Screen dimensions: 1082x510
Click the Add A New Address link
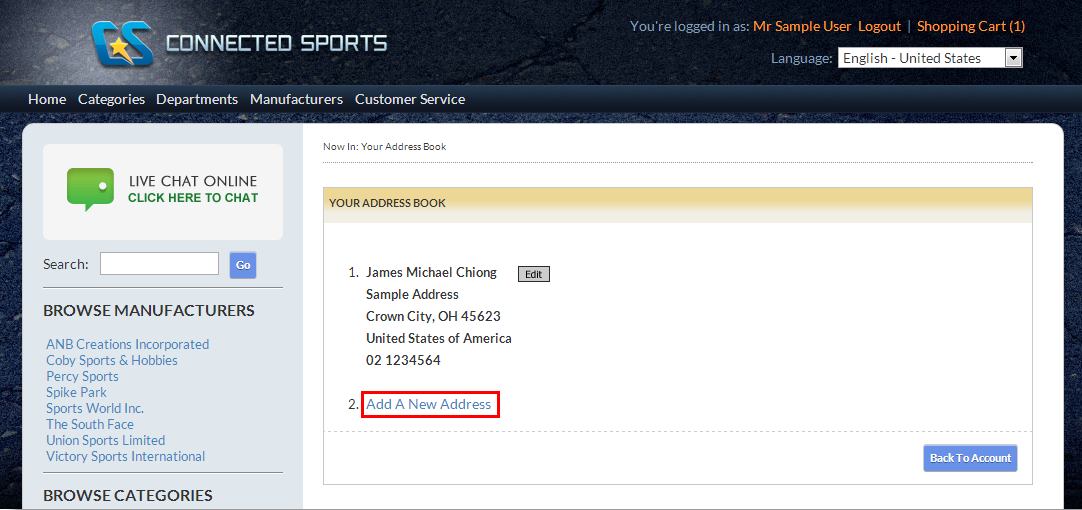click(x=429, y=404)
